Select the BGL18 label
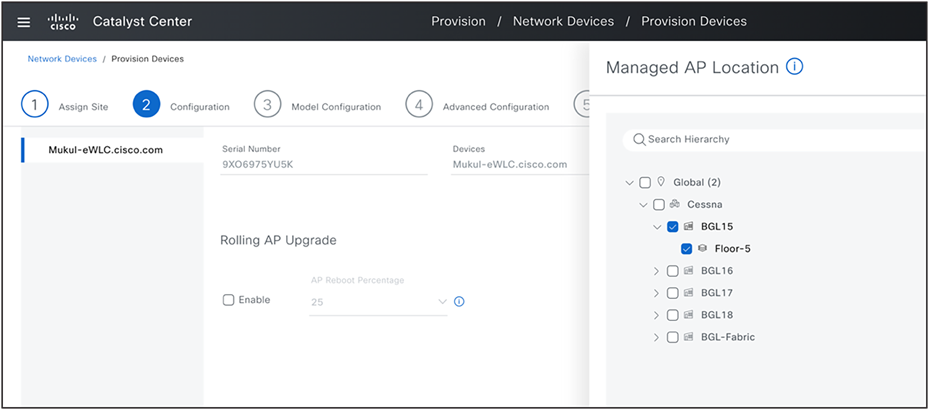 point(717,315)
